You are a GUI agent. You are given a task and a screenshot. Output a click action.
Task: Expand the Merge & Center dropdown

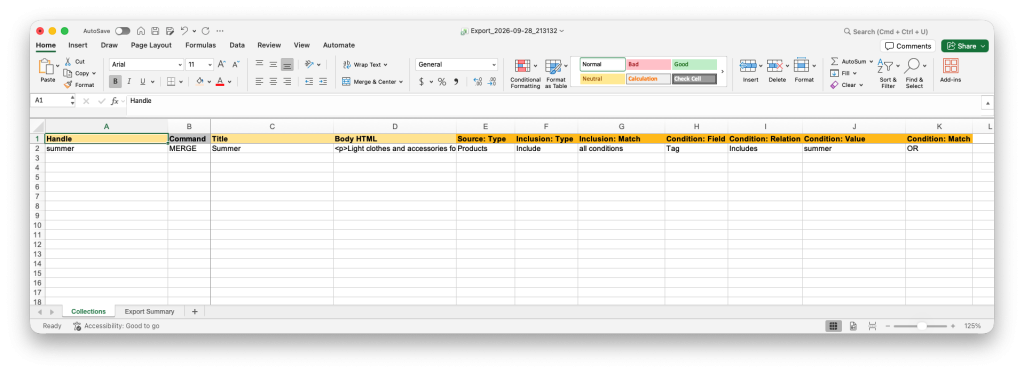click(x=400, y=82)
